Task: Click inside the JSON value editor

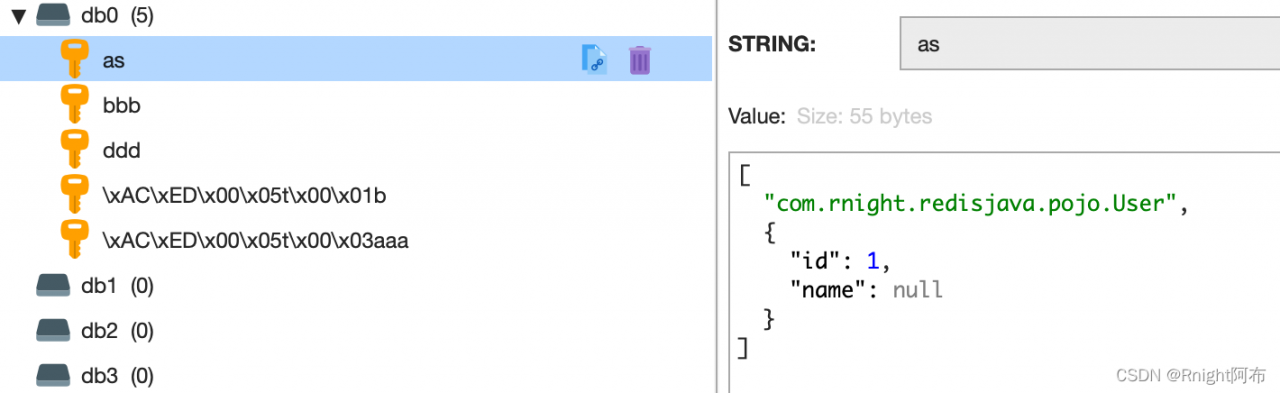Action: pos(1004,270)
